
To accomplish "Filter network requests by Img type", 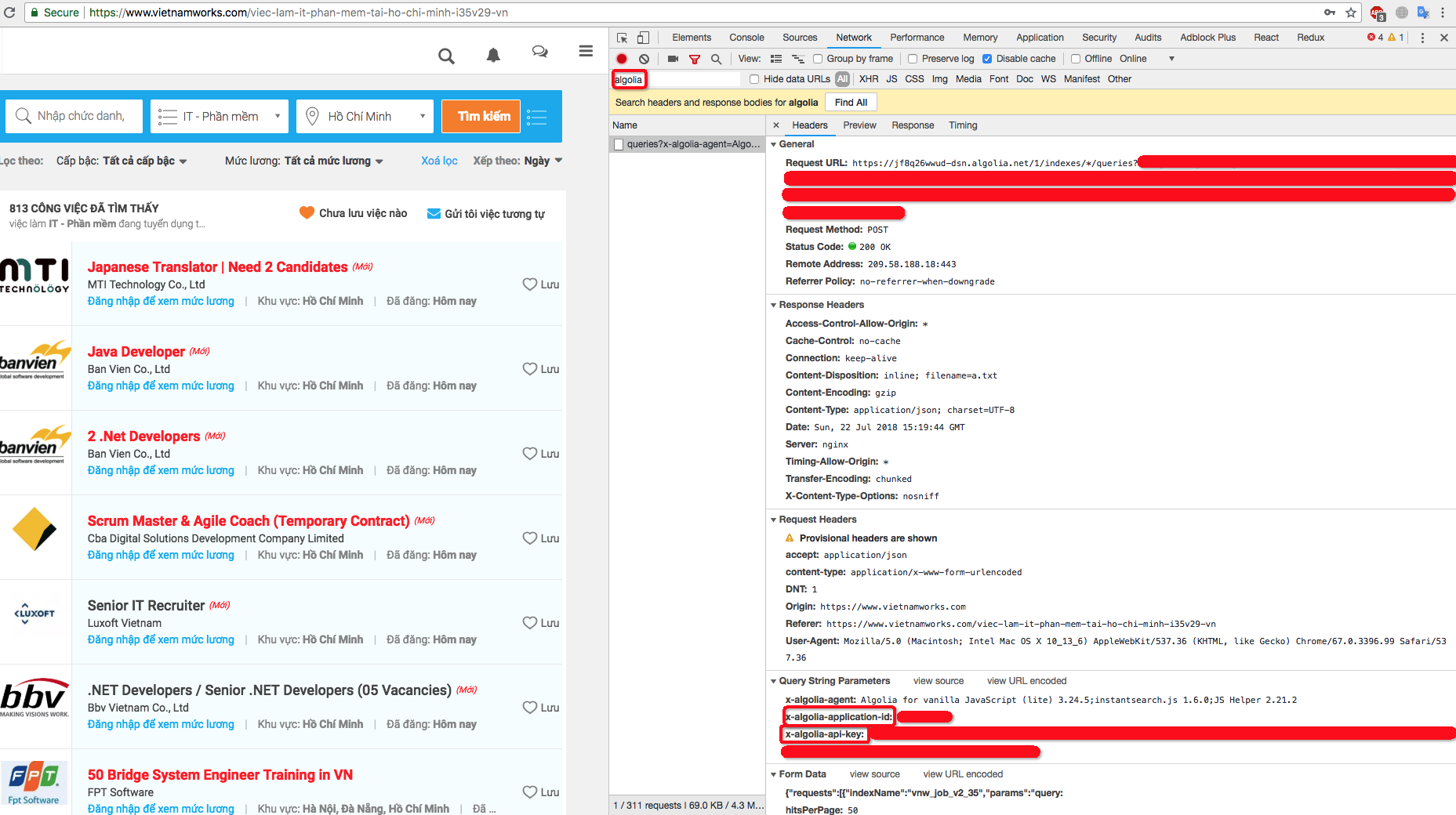I will (939, 79).
